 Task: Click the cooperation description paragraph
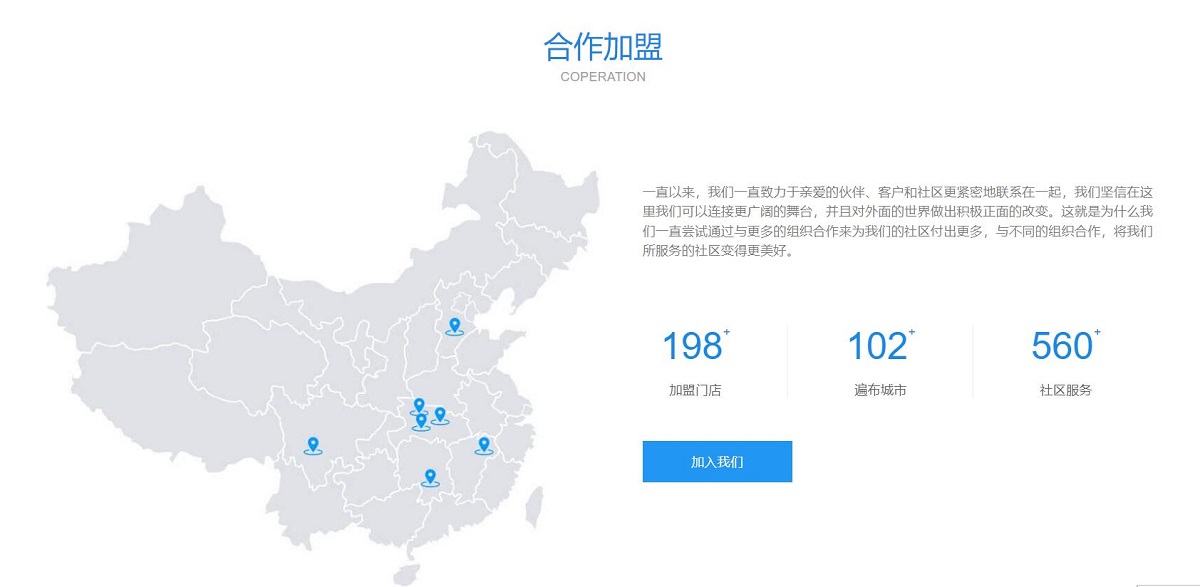click(x=898, y=221)
